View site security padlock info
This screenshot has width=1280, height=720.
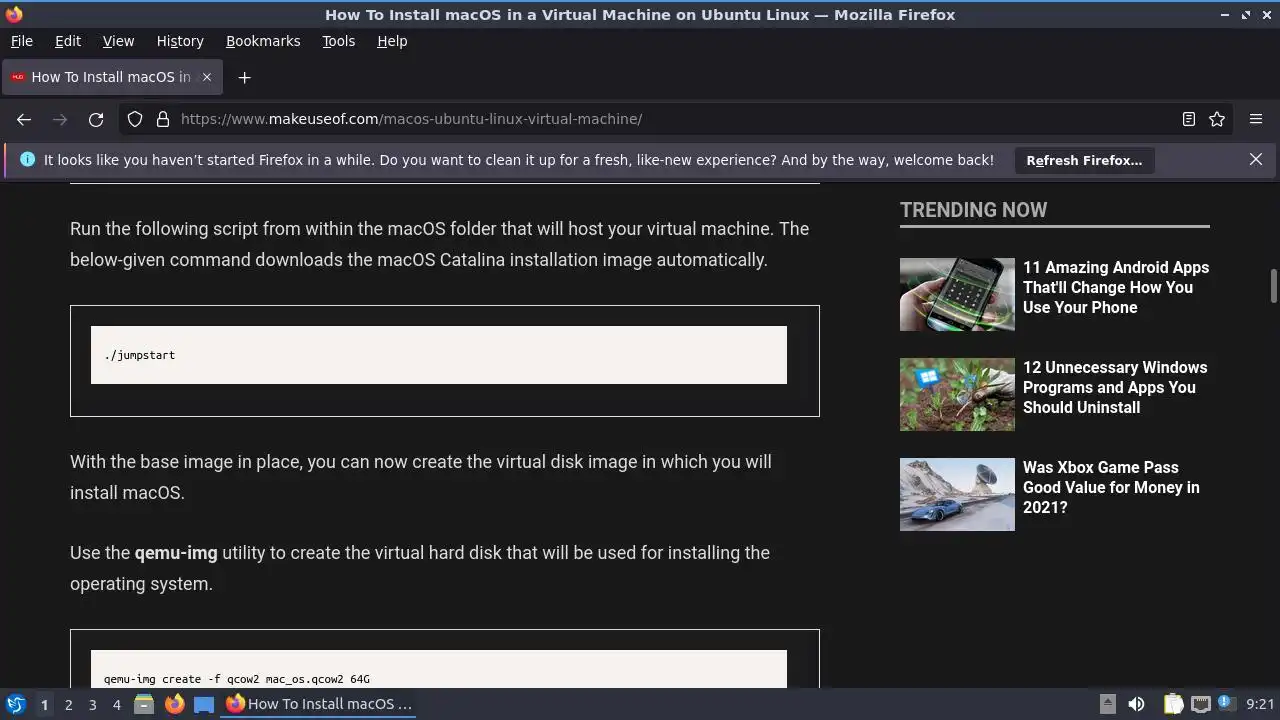coord(163,119)
